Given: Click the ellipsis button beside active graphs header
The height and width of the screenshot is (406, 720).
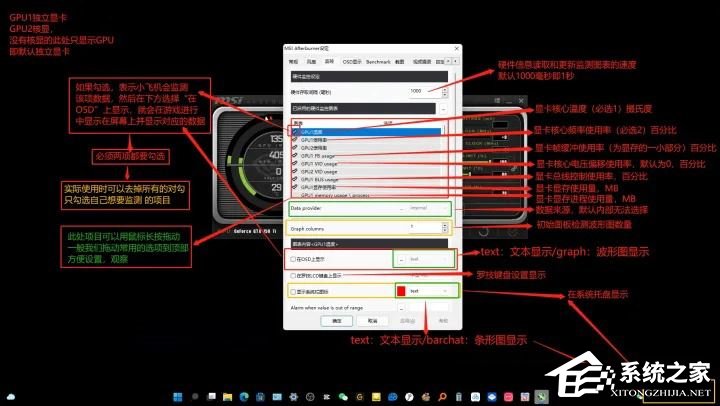Looking at the screenshot, I should point(443,109).
